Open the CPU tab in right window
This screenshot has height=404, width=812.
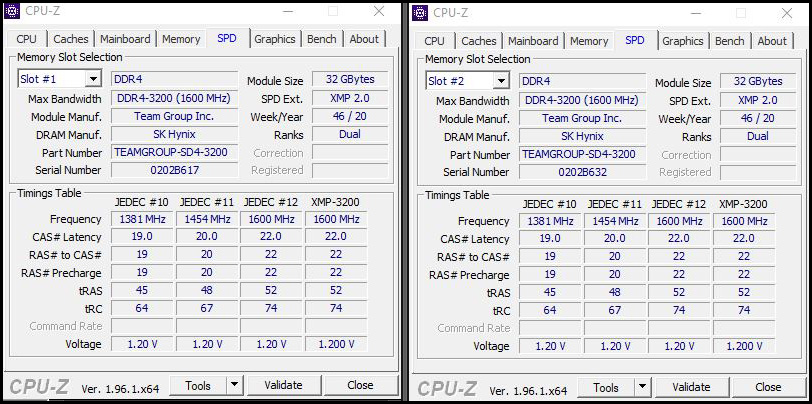click(x=434, y=41)
